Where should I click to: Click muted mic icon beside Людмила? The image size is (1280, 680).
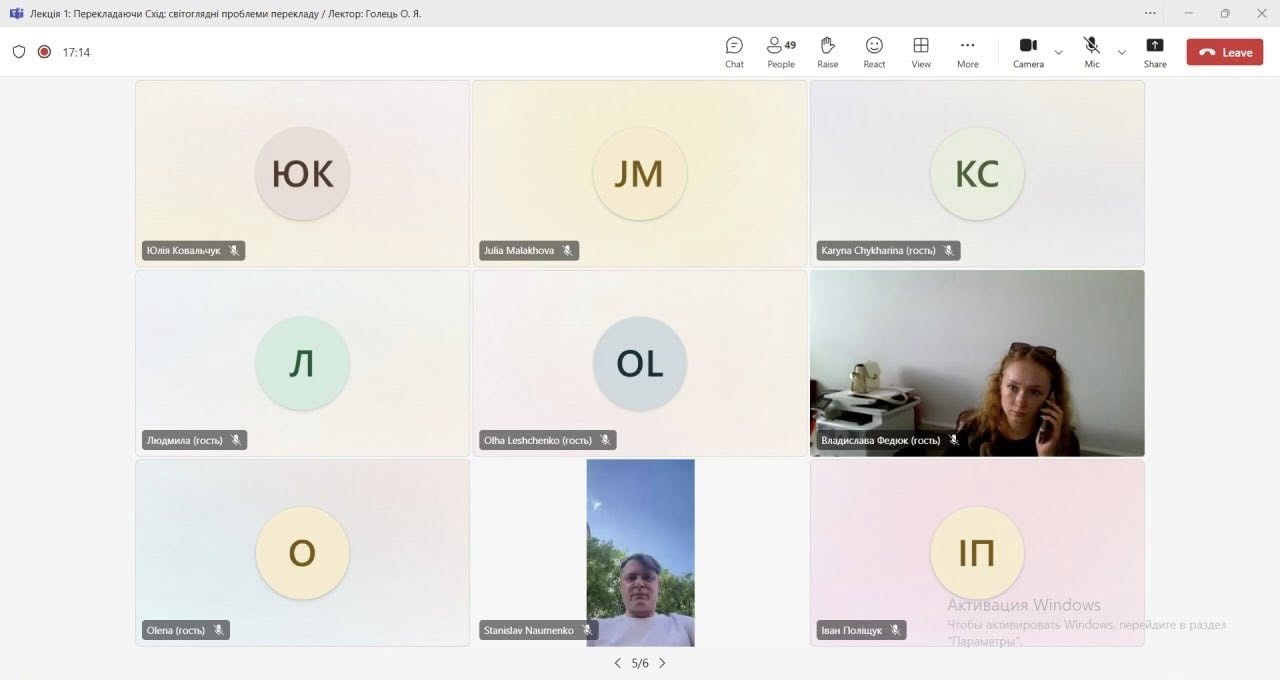pos(236,440)
